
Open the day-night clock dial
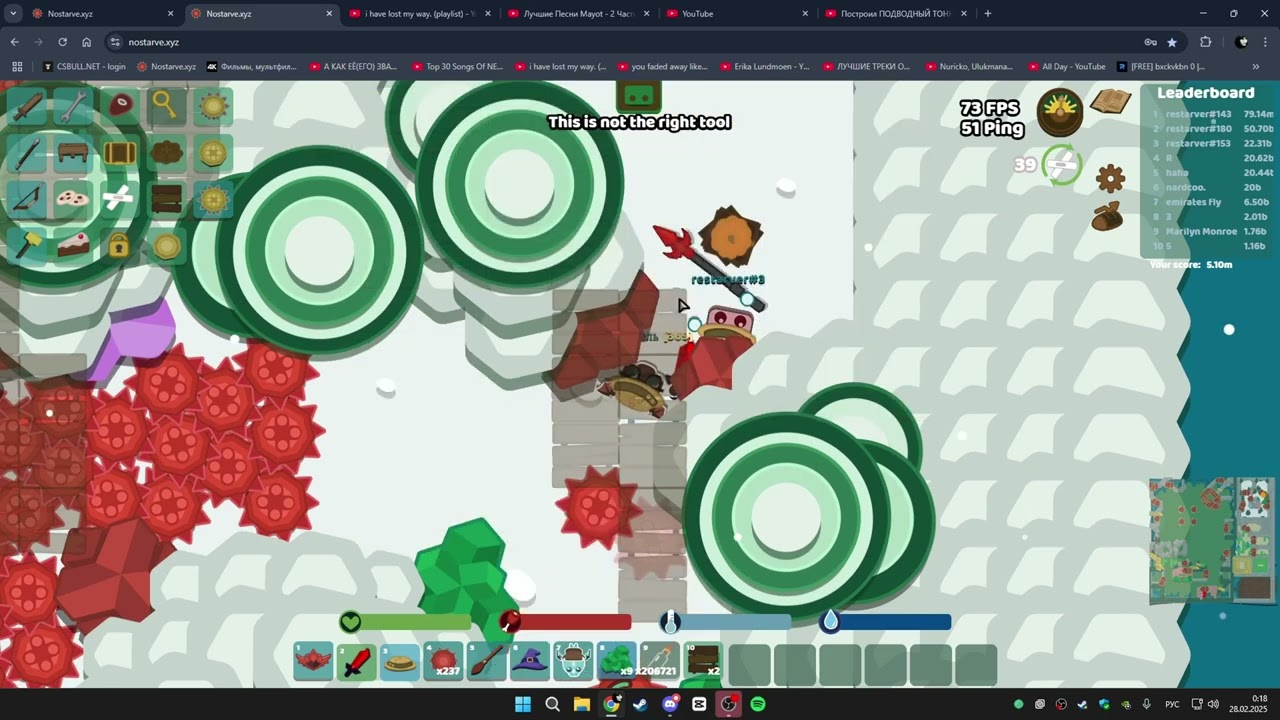click(1060, 112)
